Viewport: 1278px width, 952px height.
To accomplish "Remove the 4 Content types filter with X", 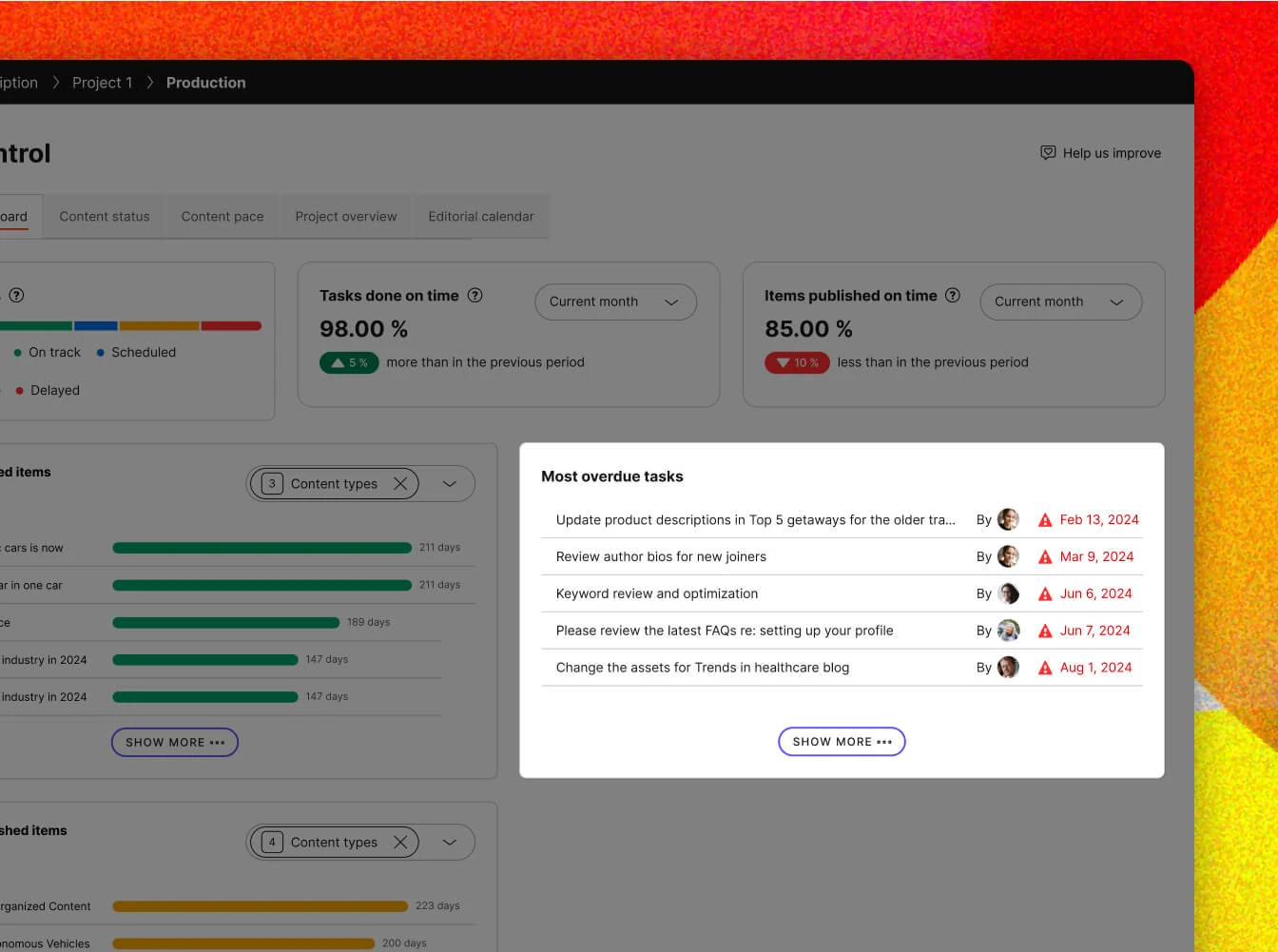I will pyautogui.click(x=400, y=843).
